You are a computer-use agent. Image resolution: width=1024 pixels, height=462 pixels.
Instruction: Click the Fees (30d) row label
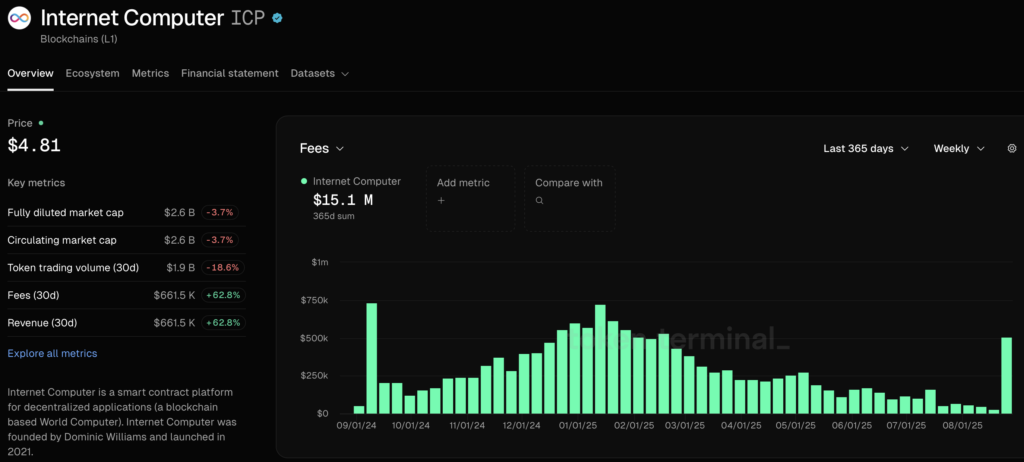(x=33, y=295)
